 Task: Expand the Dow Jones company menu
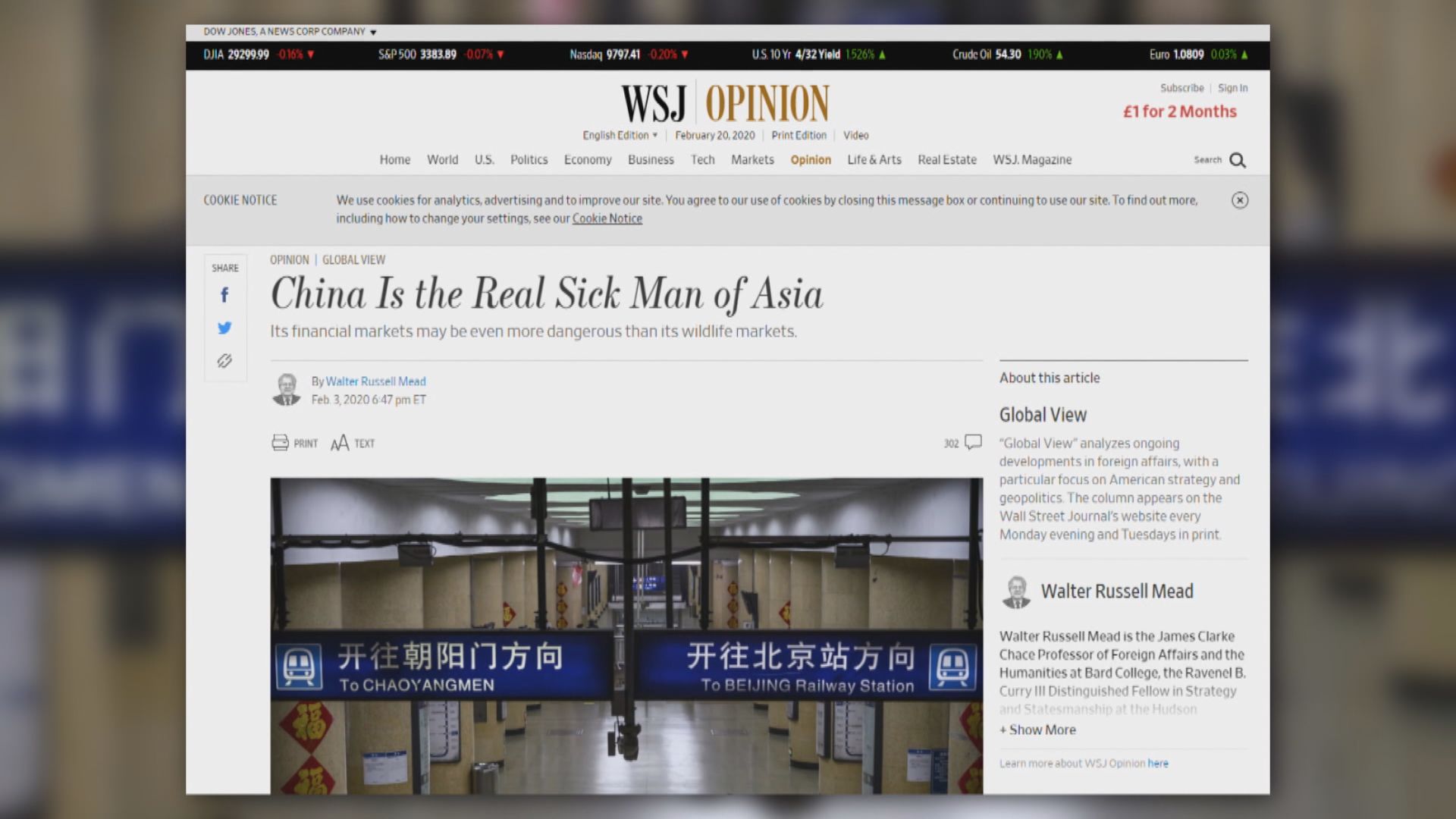click(287, 31)
